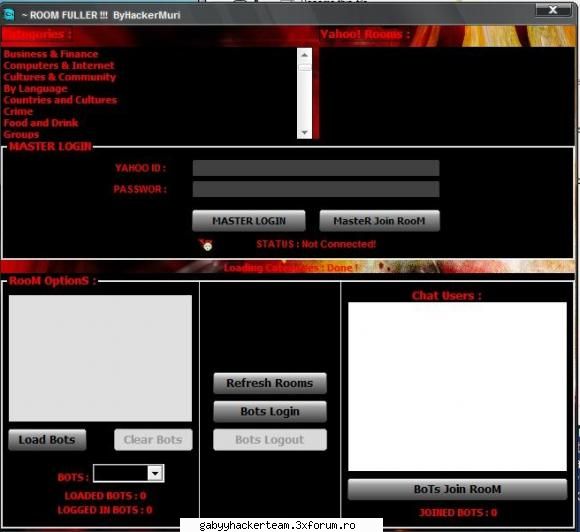
Task: Focus the Yahoo ID input field
Action: click(x=316, y=168)
